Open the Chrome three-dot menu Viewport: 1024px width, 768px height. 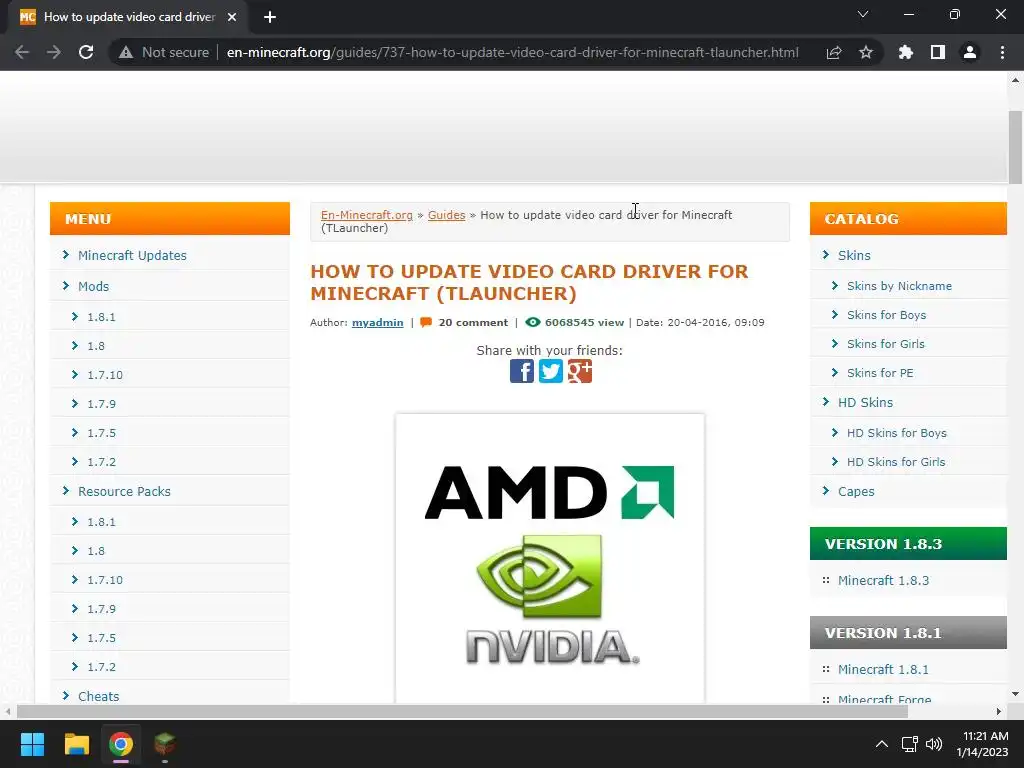[1002, 52]
